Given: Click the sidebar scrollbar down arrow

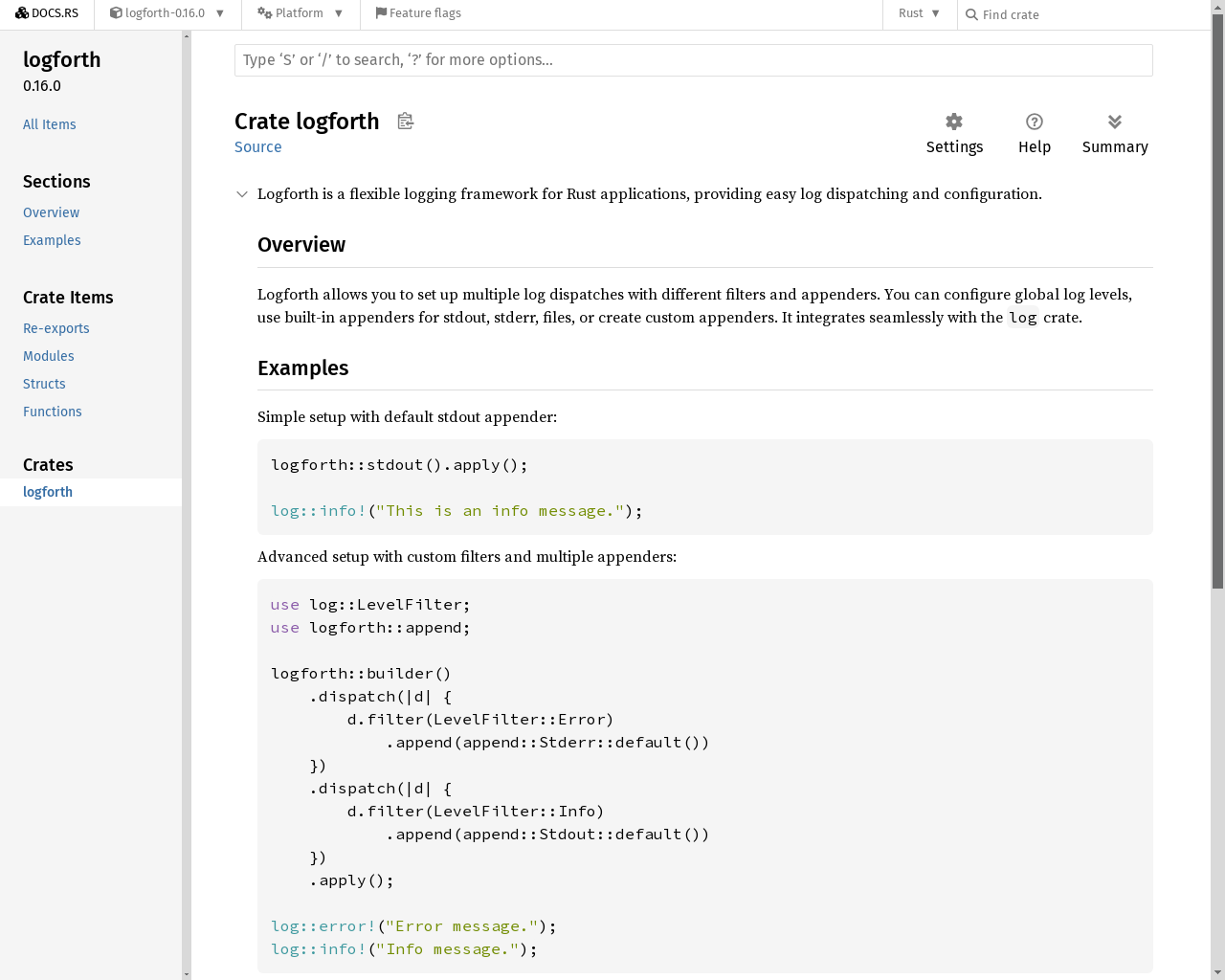Looking at the screenshot, I should point(187,974).
